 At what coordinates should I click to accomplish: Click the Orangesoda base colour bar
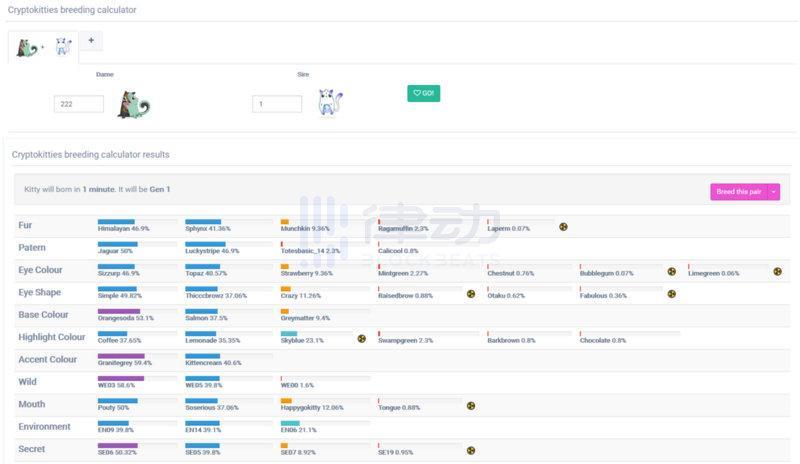(x=118, y=311)
